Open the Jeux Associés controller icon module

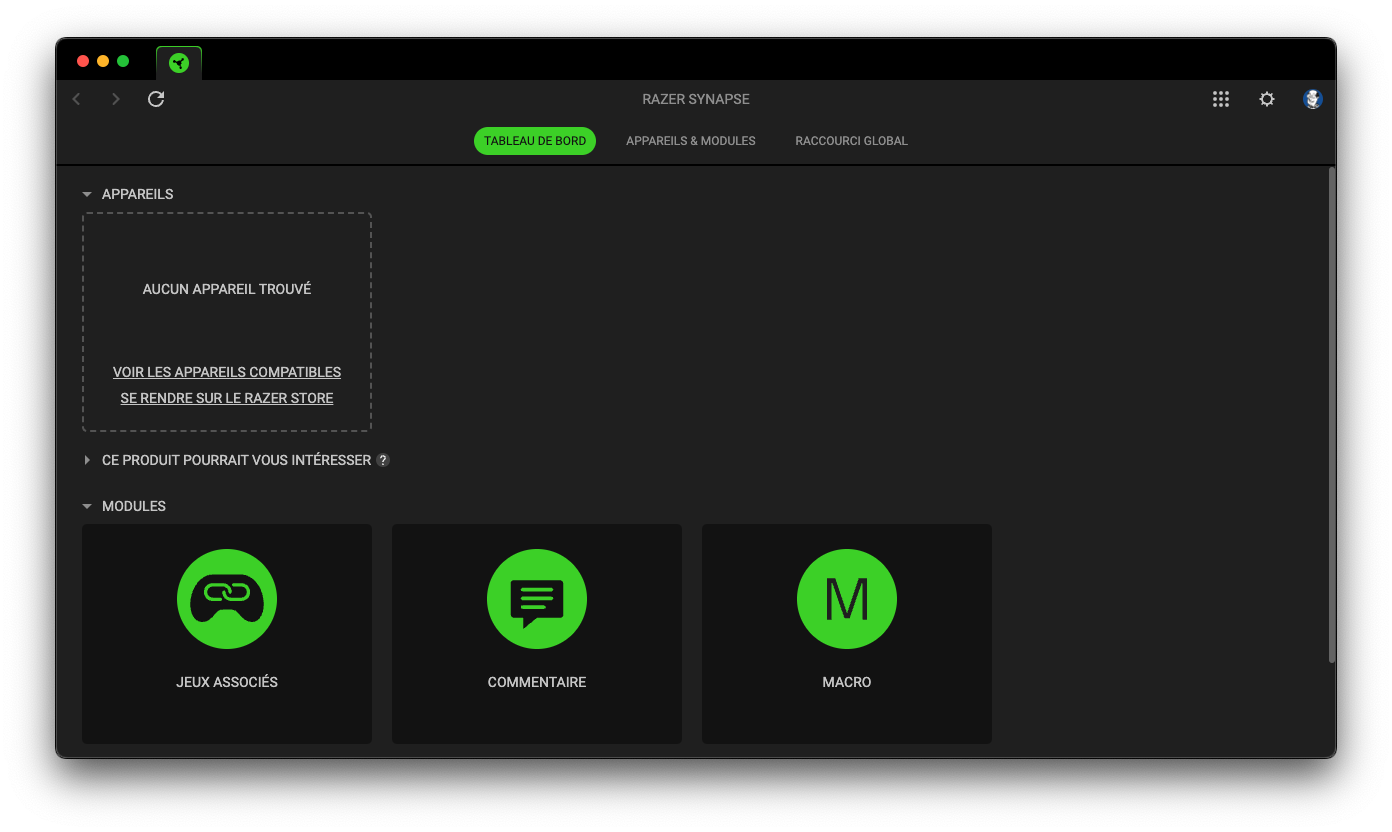[227, 599]
